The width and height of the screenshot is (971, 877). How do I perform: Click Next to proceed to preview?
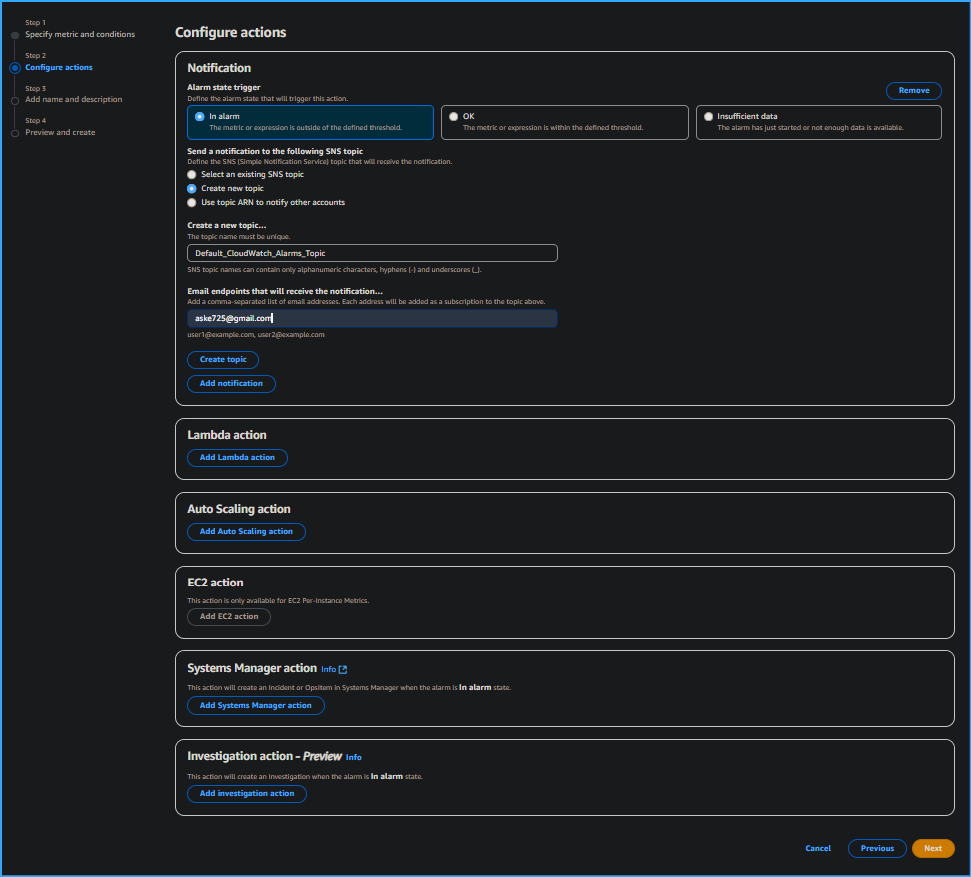click(x=932, y=848)
